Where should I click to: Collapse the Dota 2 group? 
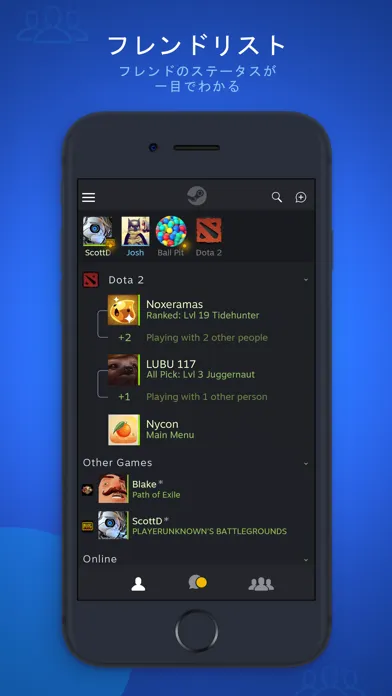tap(306, 280)
